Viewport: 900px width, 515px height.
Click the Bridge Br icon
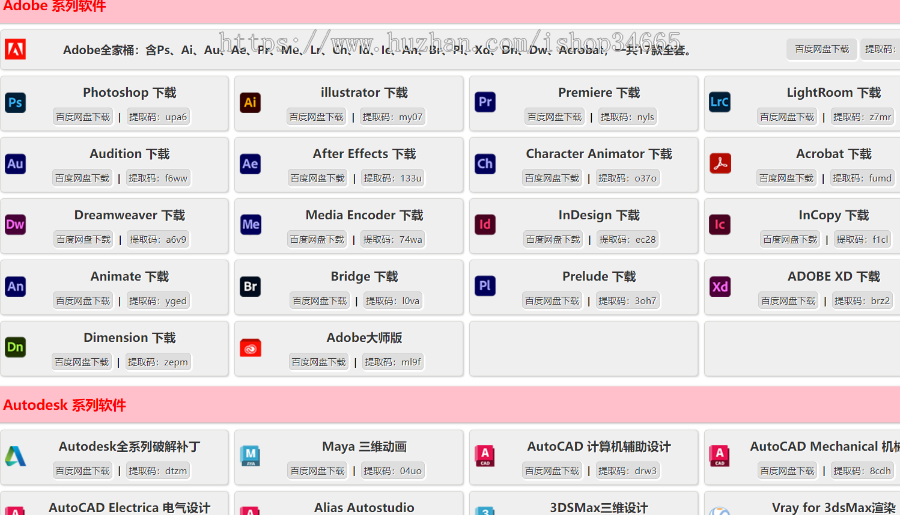click(x=250, y=286)
